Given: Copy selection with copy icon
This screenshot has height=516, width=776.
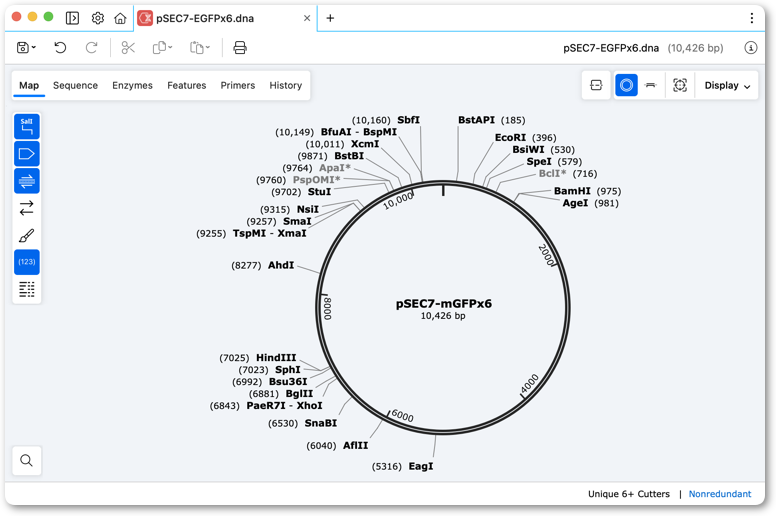Looking at the screenshot, I should click(x=159, y=47).
